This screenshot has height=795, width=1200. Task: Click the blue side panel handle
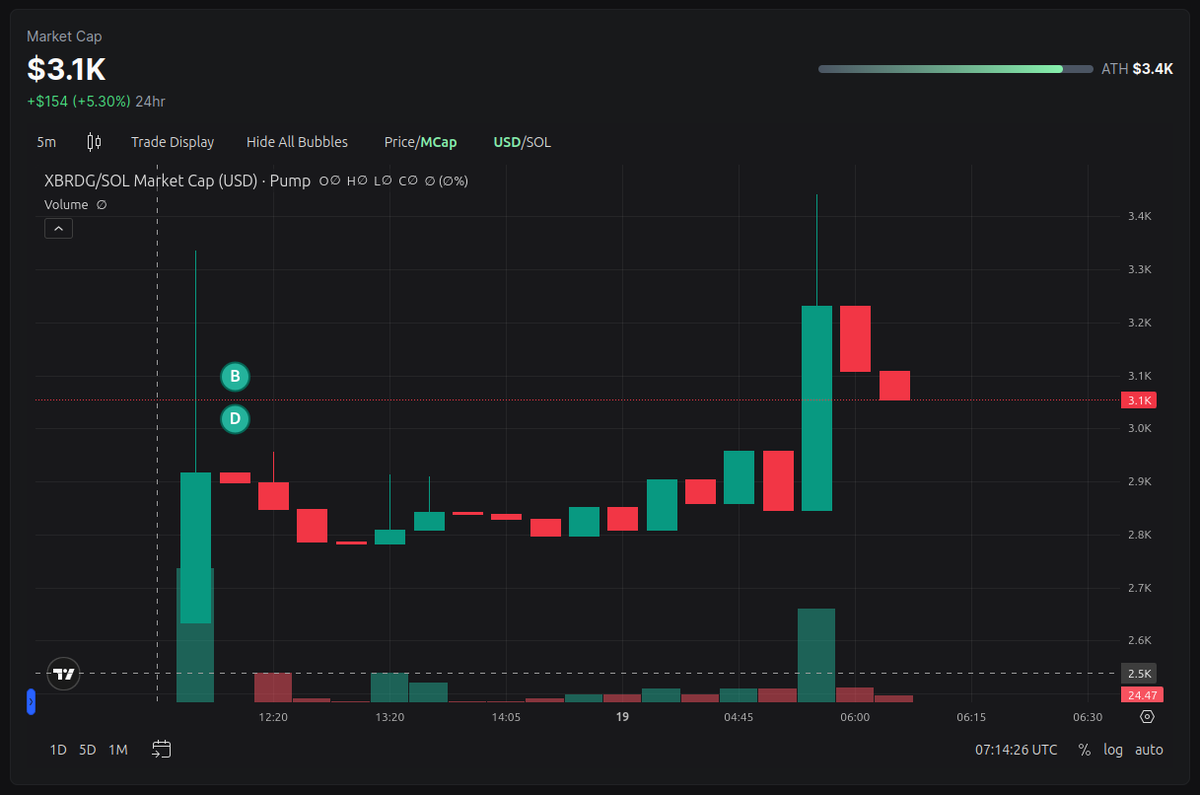click(31, 702)
